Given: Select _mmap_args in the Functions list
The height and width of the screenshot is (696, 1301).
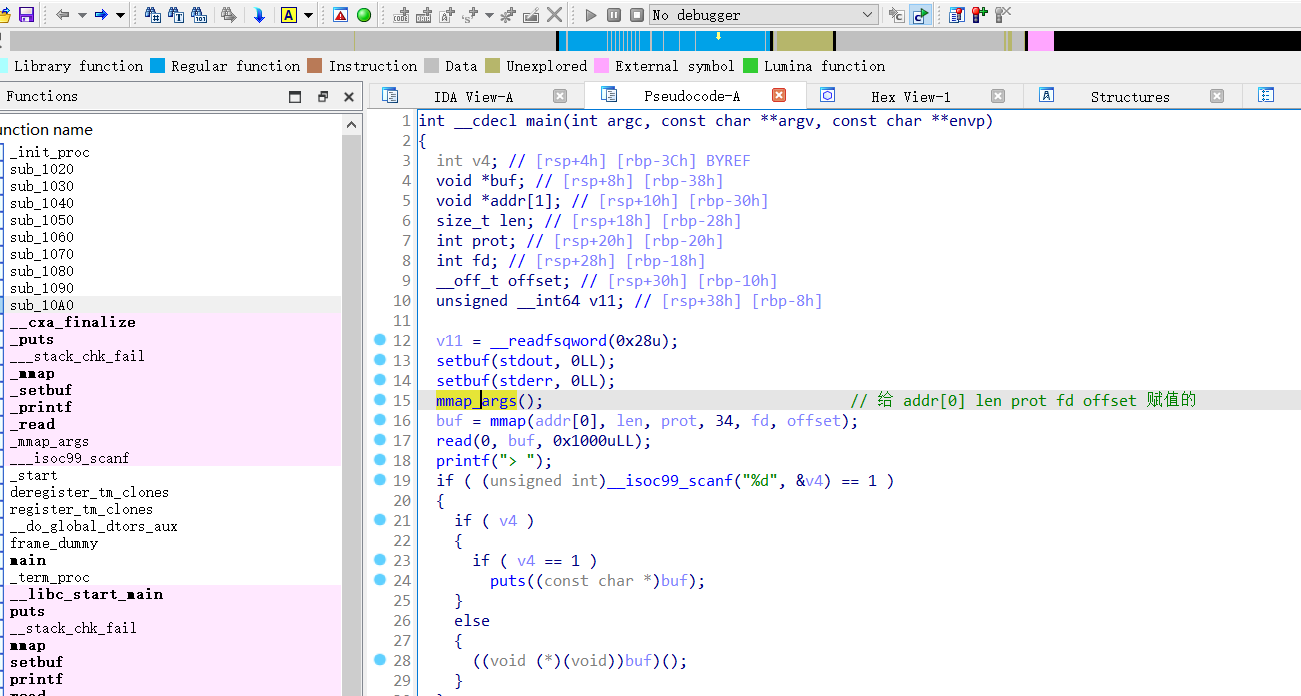Looking at the screenshot, I should [50, 441].
